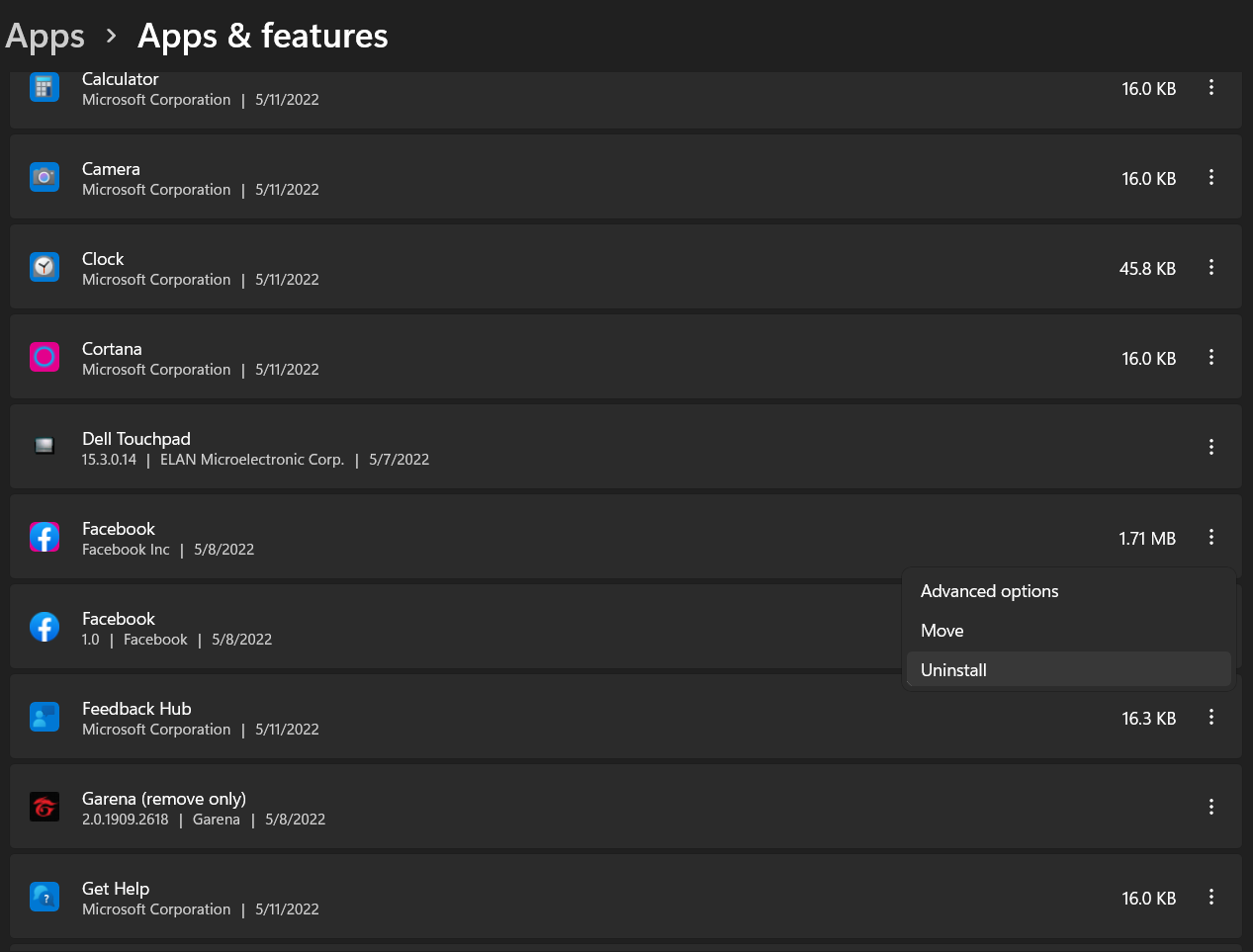
Task: Click the Camera app icon
Action: (x=45, y=178)
